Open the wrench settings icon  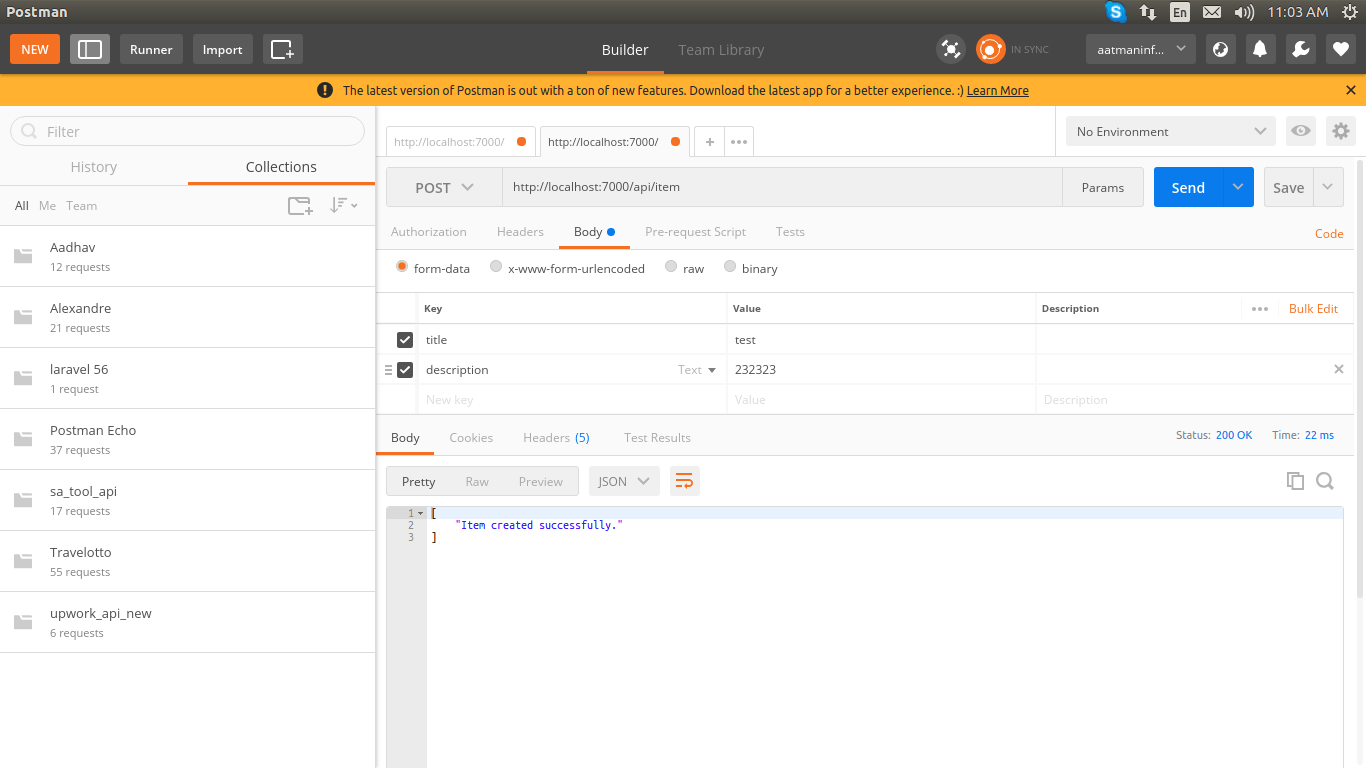[x=1300, y=49]
